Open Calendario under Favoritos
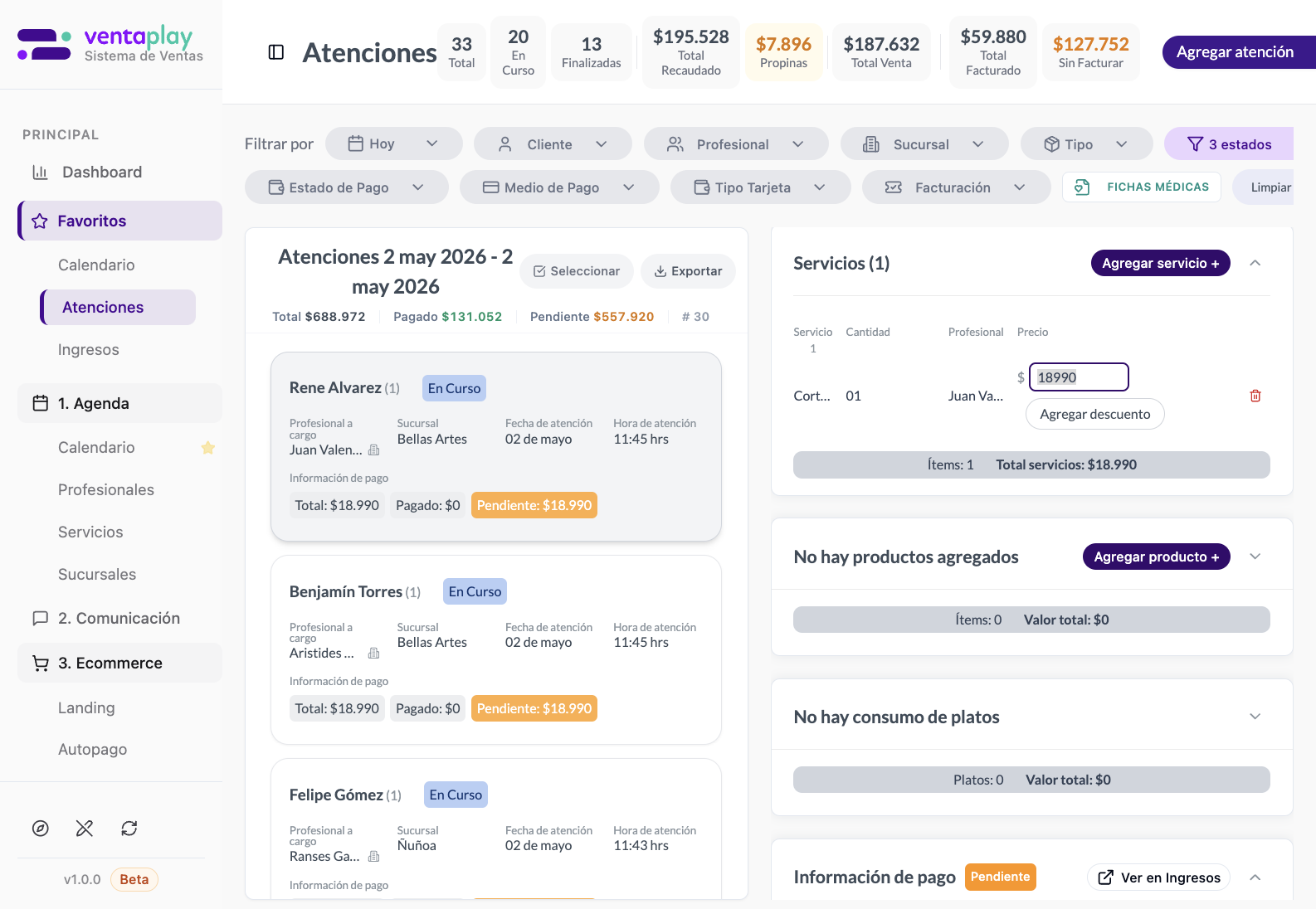1316x909 pixels. coord(96,265)
